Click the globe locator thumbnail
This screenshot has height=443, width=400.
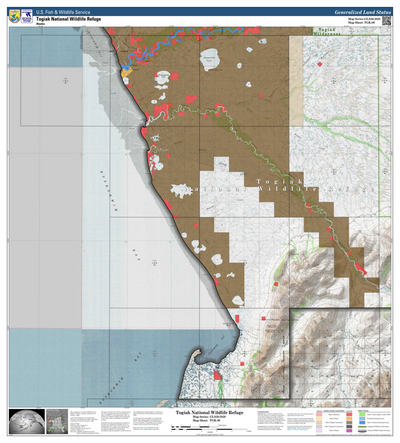coord(27,422)
